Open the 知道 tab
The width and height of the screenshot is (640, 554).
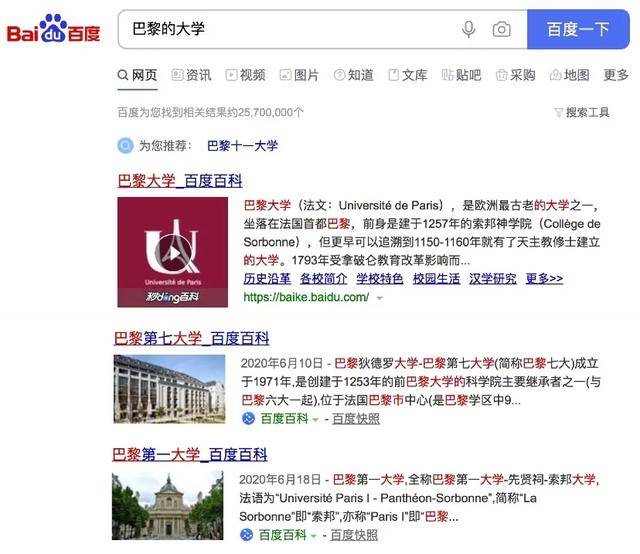tap(353, 75)
